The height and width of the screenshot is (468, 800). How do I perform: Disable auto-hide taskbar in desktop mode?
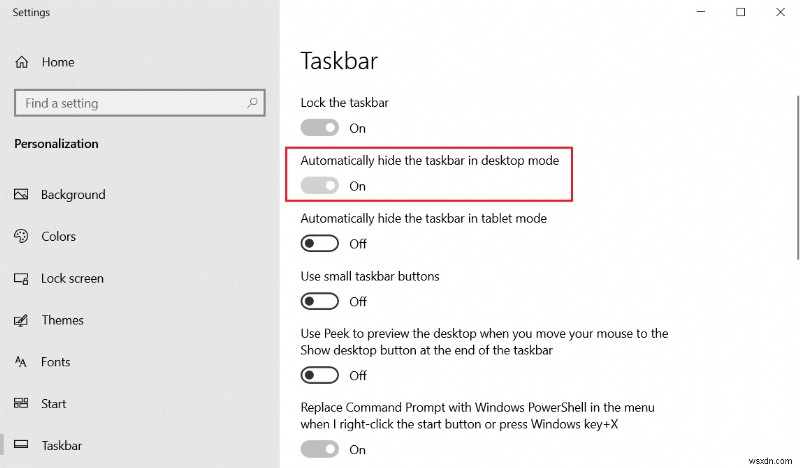tap(320, 186)
